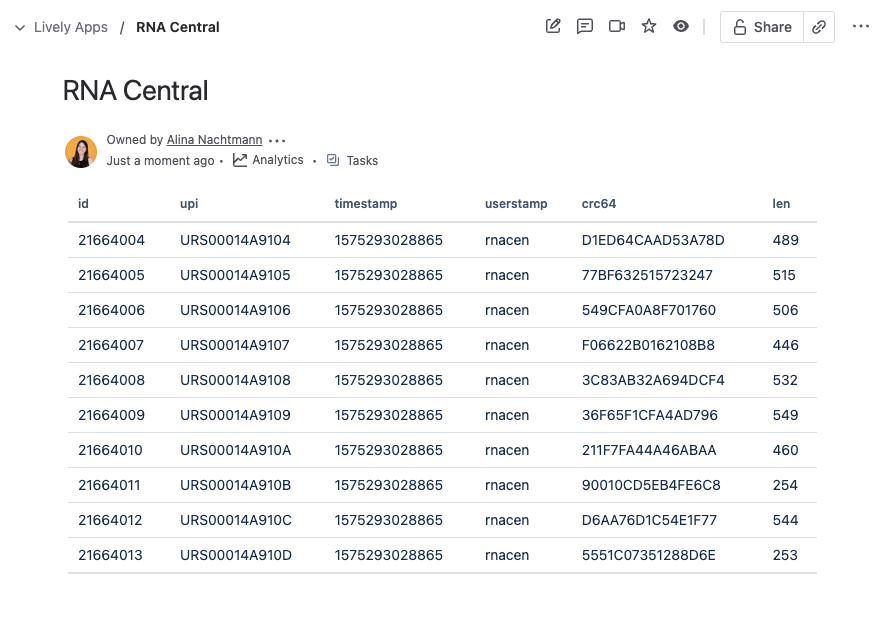Select the Lively Apps breadcrumb
Image resolution: width=880 pixels, height=629 pixels.
pos(70,27)
